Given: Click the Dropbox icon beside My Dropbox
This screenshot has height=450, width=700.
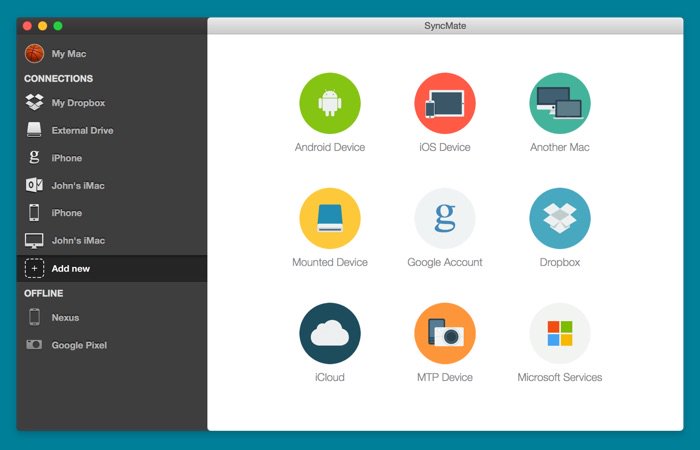Looking at the screenshot, I should (34, 102).
